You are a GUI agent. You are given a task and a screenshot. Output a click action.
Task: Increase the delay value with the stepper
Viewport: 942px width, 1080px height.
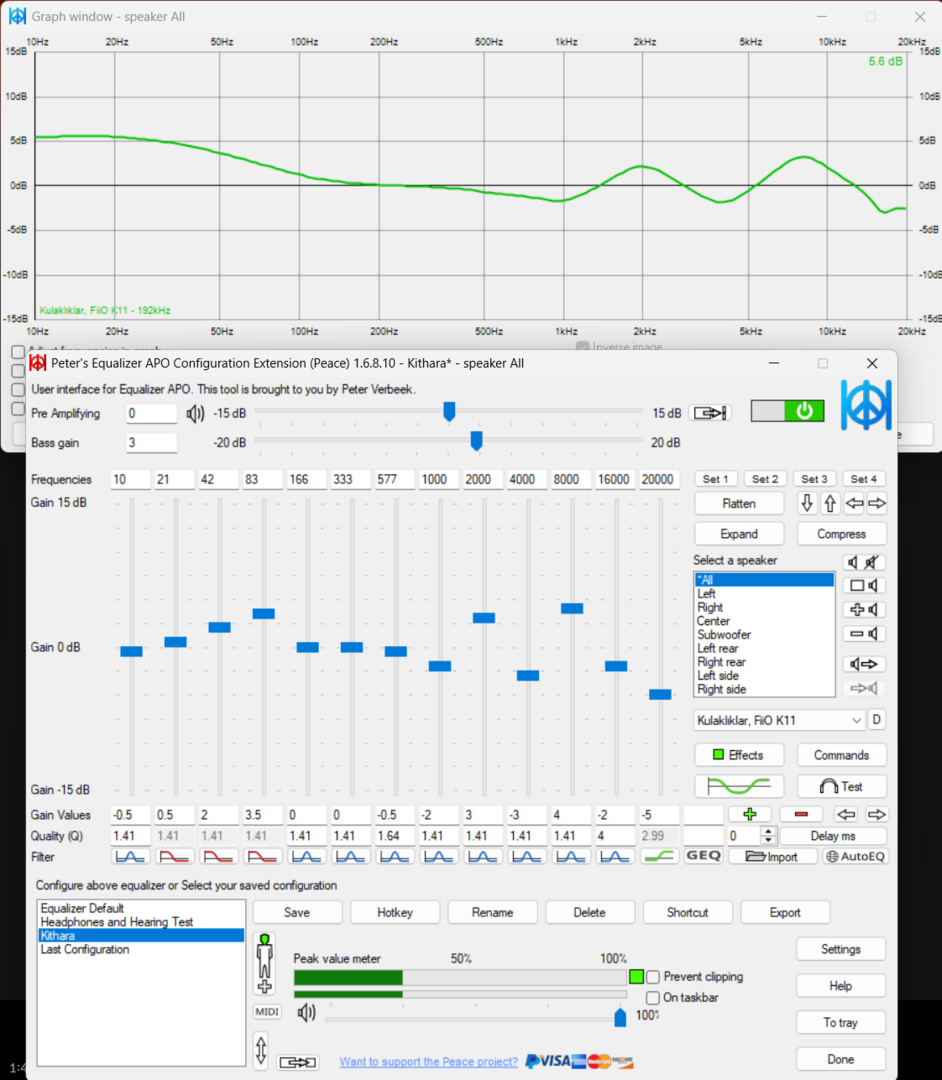[768, 831]
